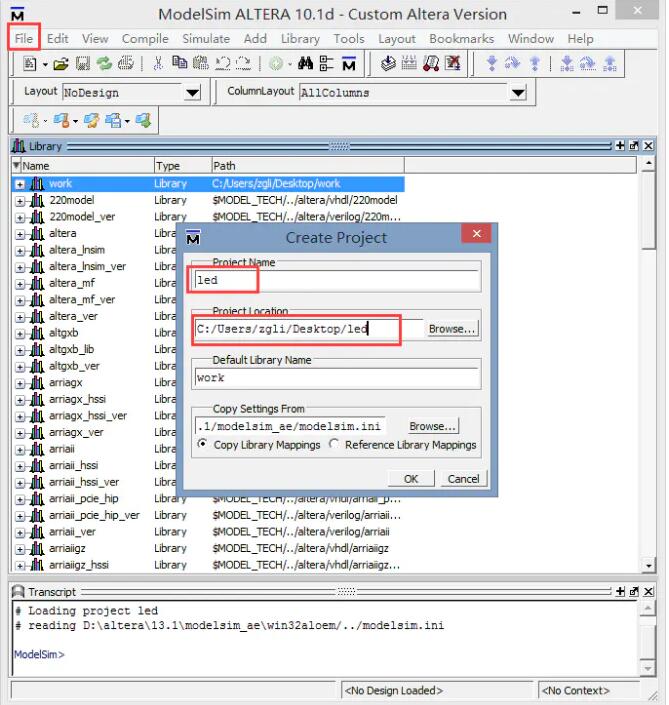Click the Simulate toolbar icon
This screenshot has height=705, width=669.
[431, 63]
